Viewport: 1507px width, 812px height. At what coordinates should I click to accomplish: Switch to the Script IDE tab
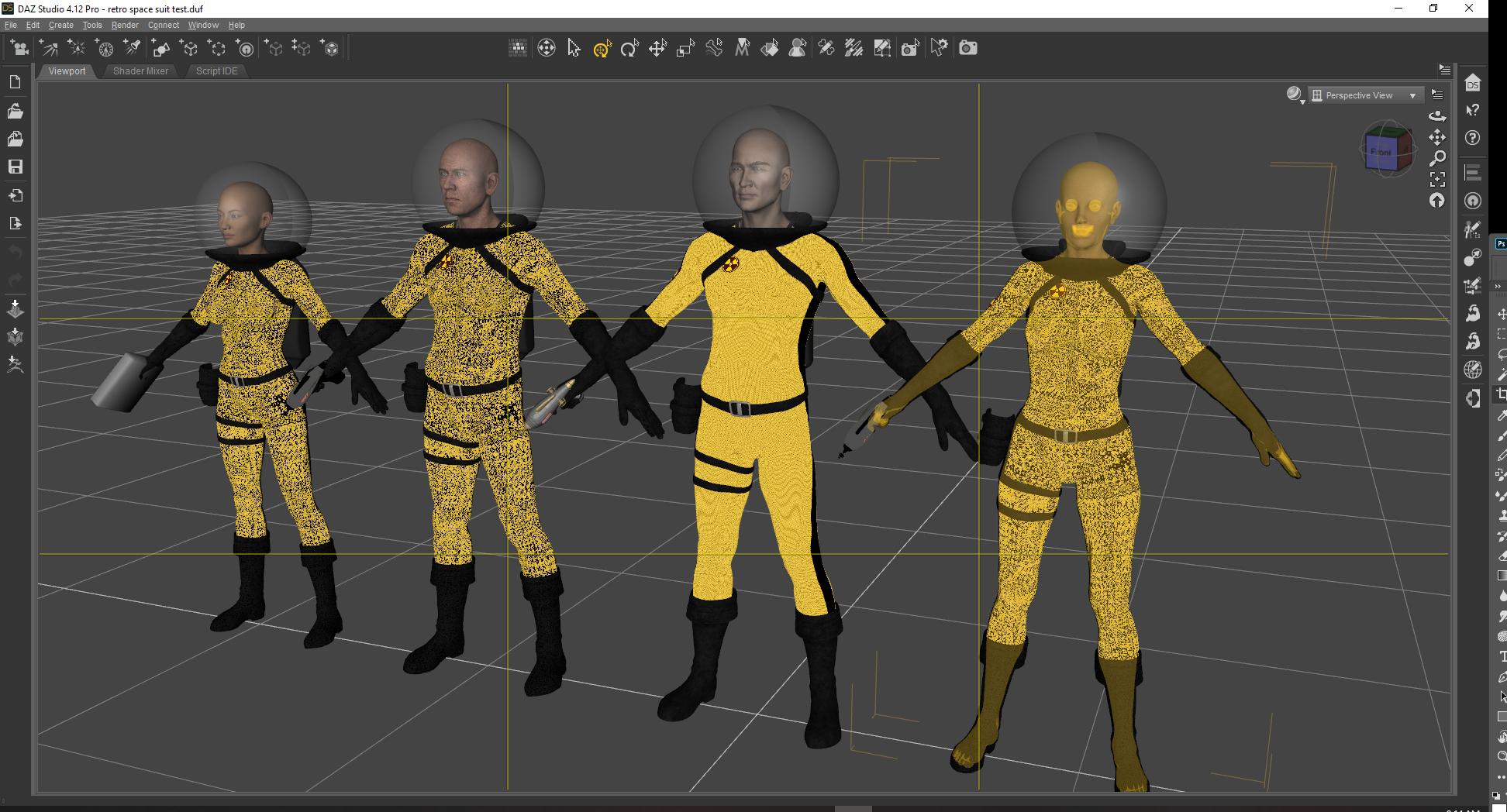tap(216, 71)
